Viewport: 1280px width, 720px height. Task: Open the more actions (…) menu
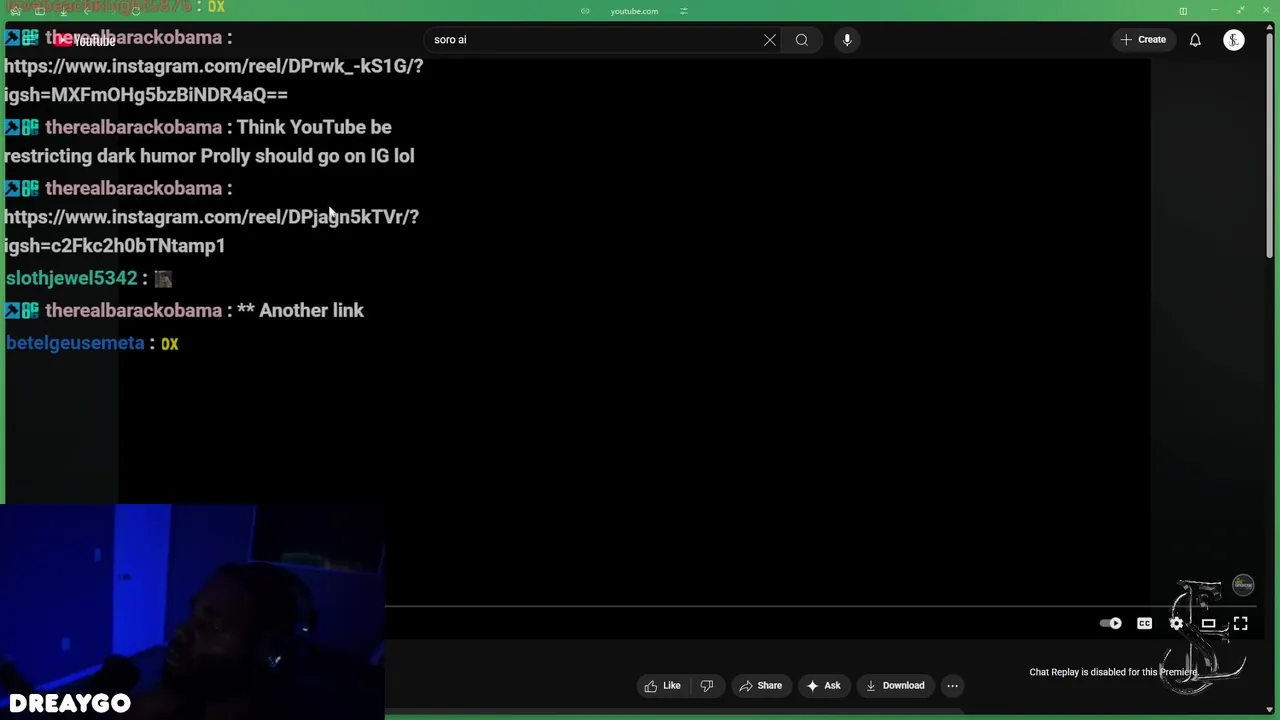click(952, 686)
